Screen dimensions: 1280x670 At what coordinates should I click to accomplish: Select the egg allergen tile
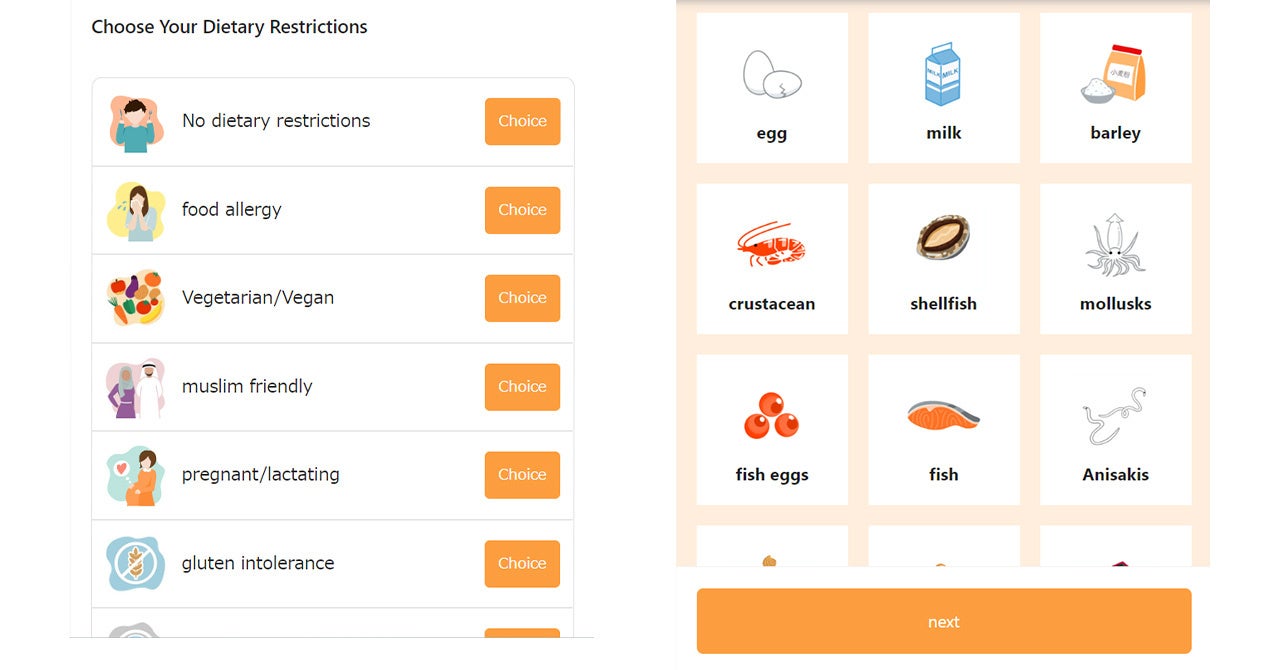[772, 89]
